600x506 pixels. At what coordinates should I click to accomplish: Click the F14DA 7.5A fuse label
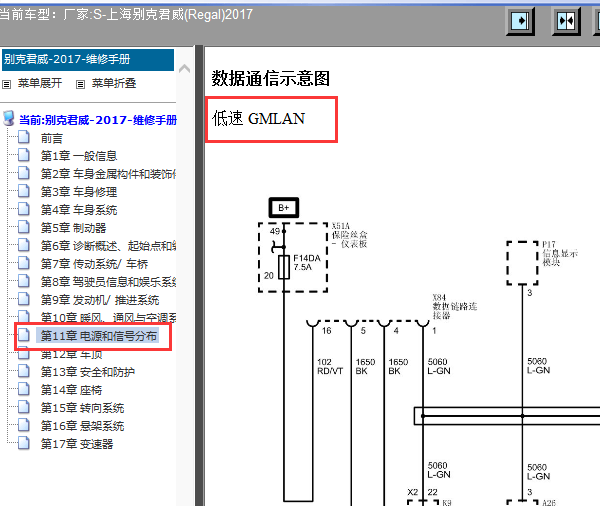pyautogui.click(x=307, y=263)
